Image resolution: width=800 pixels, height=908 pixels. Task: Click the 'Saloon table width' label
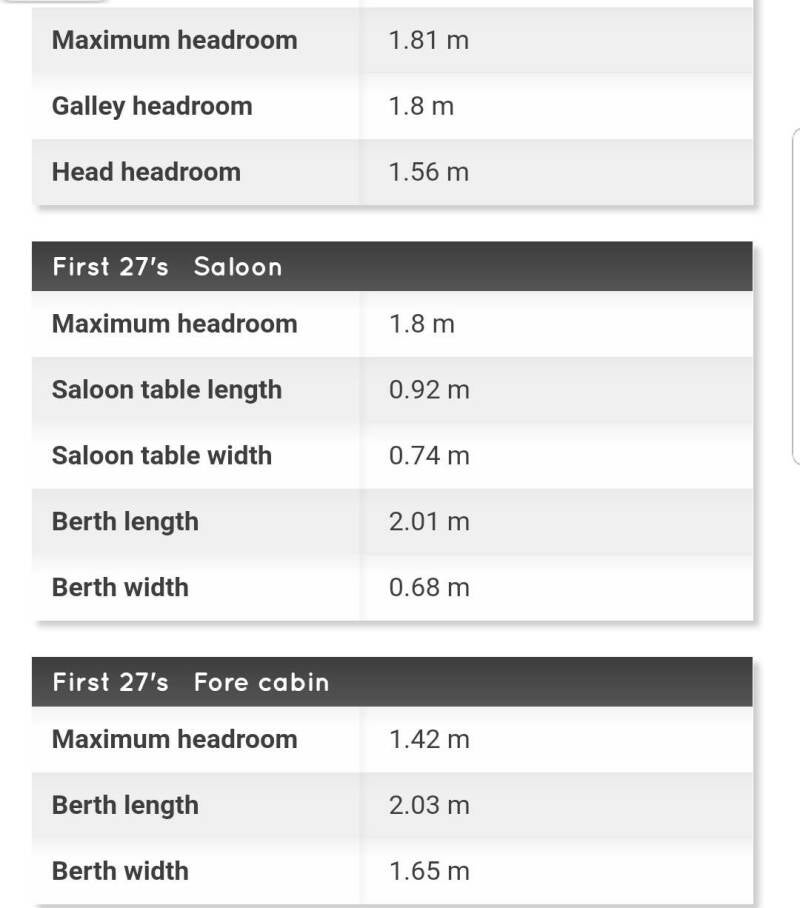tap(162, 456)
